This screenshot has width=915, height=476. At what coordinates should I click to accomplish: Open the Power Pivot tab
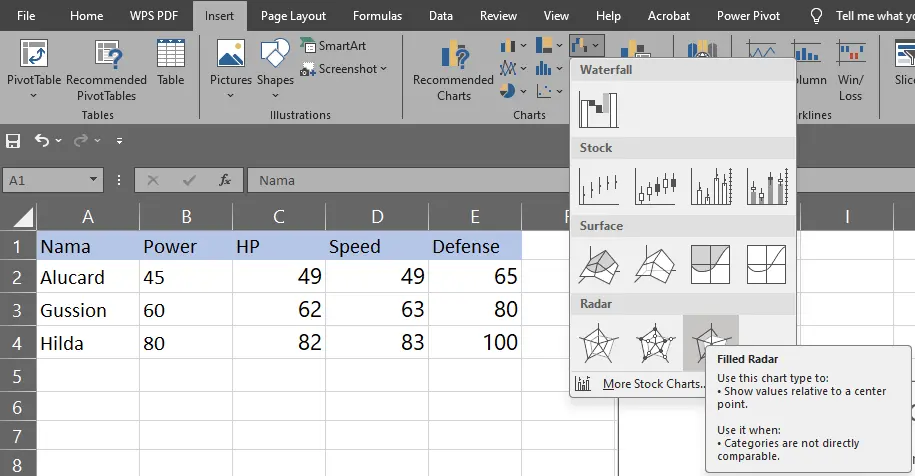[x=748, y=16]
